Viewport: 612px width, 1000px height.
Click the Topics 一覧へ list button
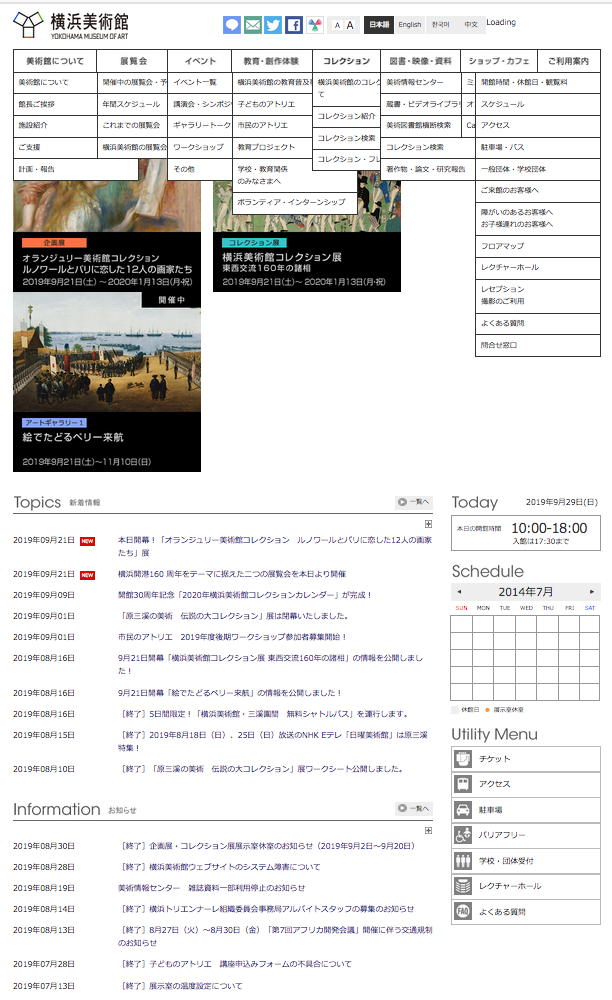click(x=414, y=502)
